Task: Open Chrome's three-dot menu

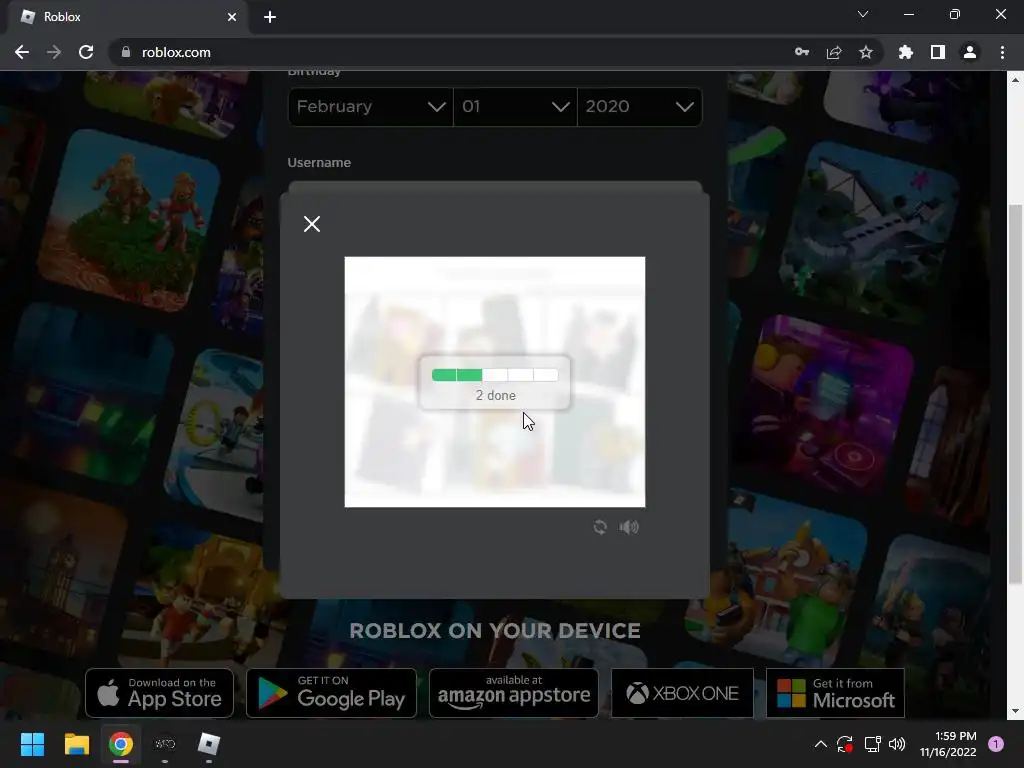Action: click(x=1002, y=52)
